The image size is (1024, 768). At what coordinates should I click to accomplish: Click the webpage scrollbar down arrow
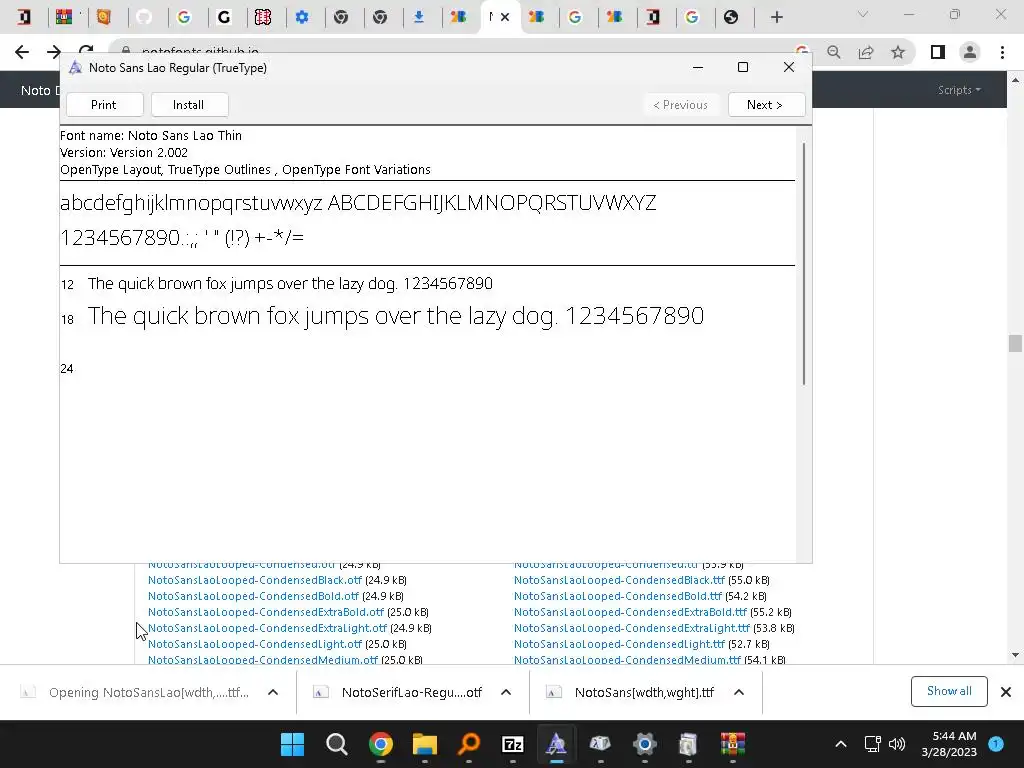tap(1015, 654)
